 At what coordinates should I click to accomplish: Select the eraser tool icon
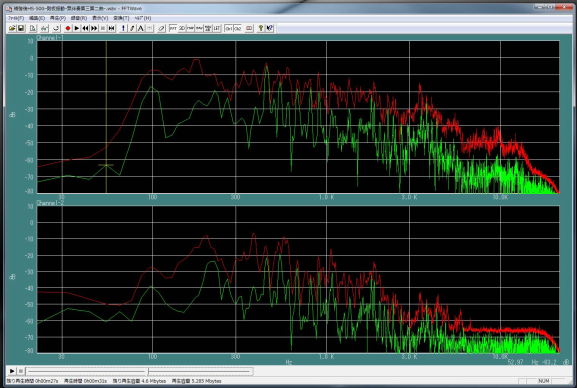click(162, 28)
